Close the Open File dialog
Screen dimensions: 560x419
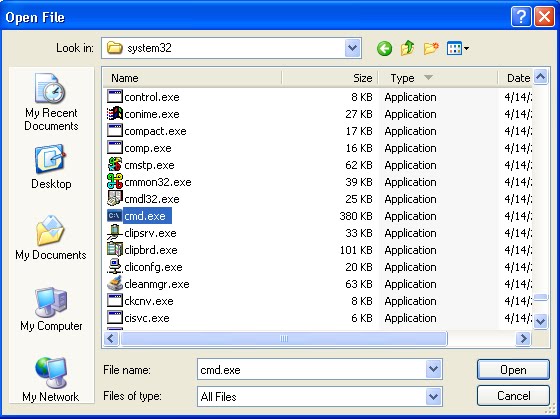point(544,16)
